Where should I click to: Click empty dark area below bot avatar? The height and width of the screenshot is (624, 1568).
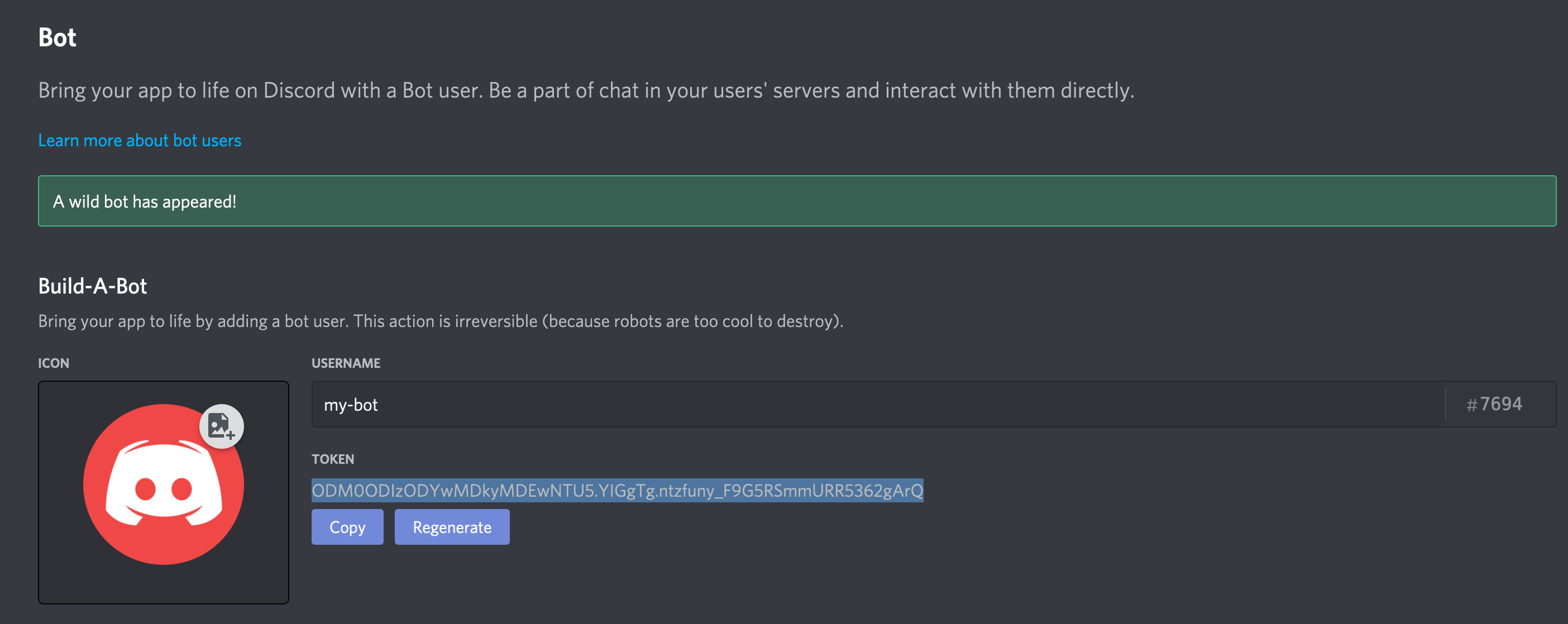[163, 584]
